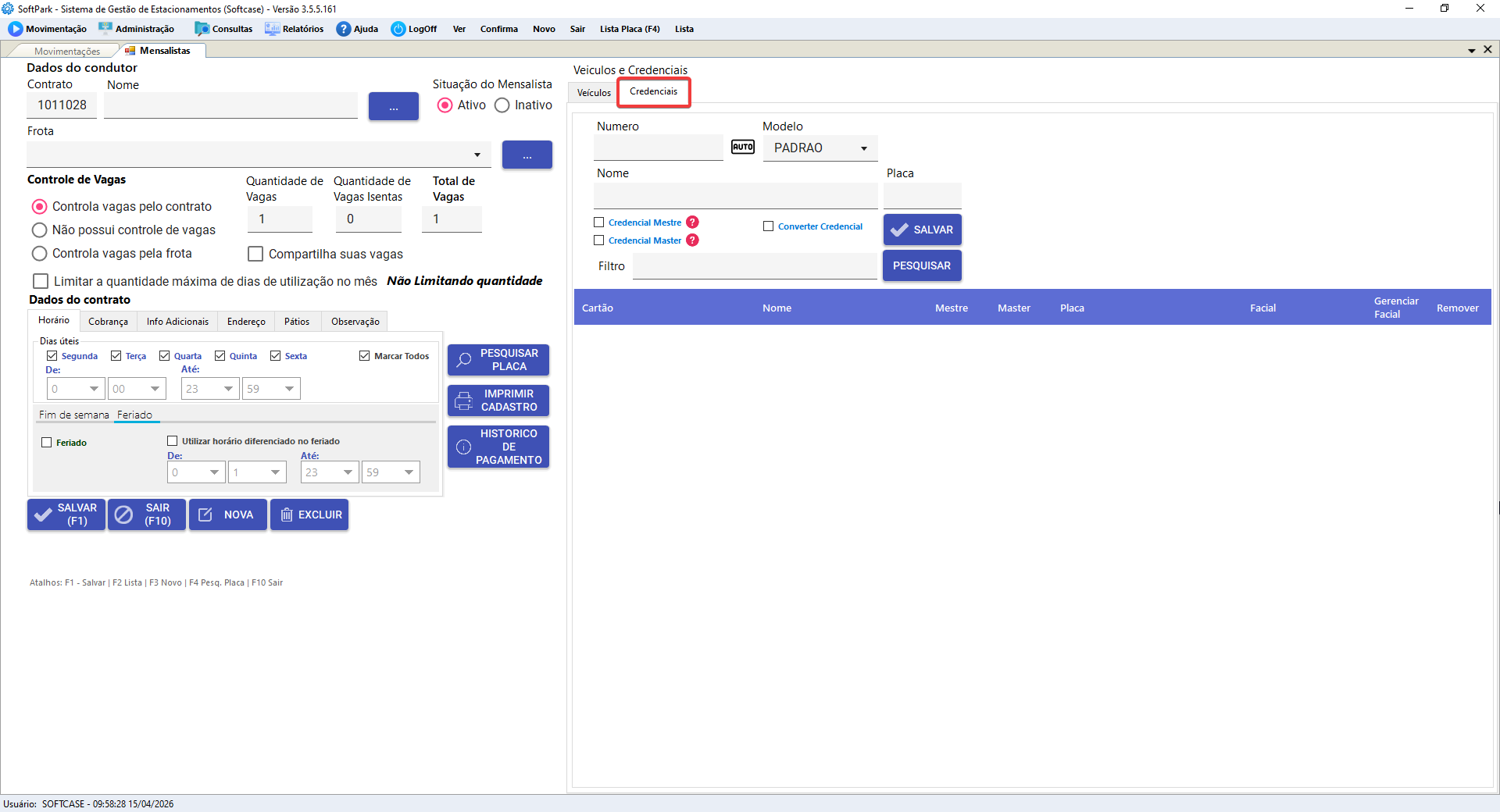1500x812 pixels.
Task: Click the tab list dropdown arrow at top right
Action: click(1472, 50)
